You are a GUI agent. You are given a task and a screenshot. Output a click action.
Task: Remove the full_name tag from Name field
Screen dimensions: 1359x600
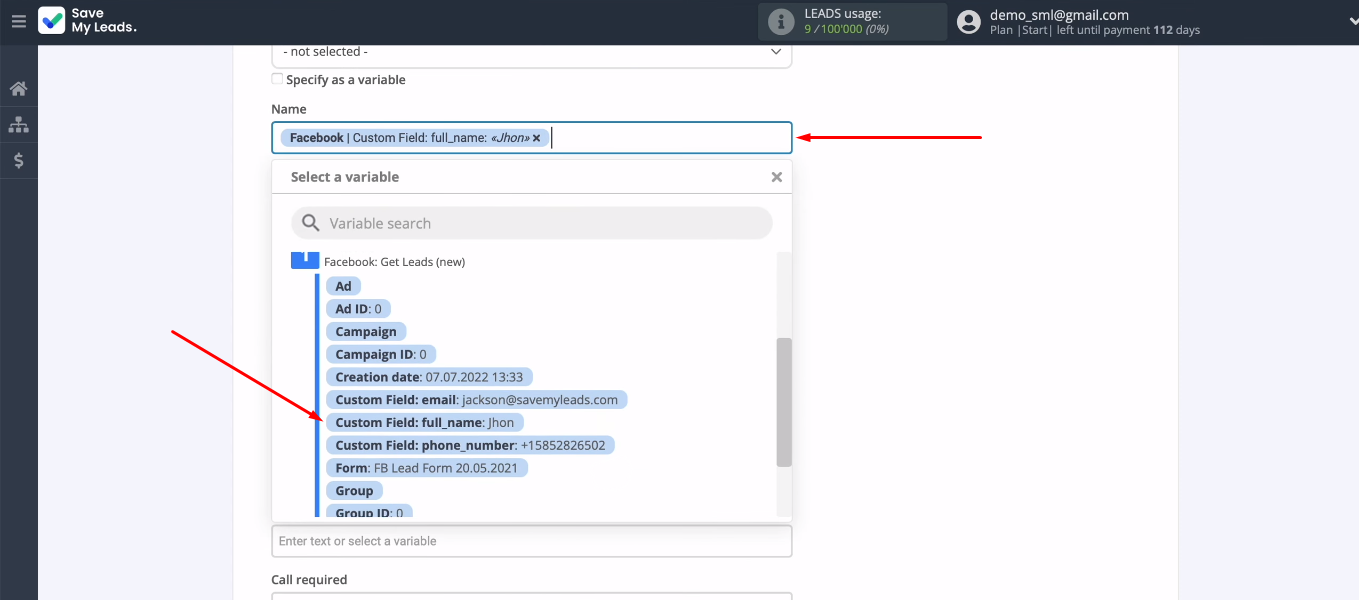pos(537,138)
